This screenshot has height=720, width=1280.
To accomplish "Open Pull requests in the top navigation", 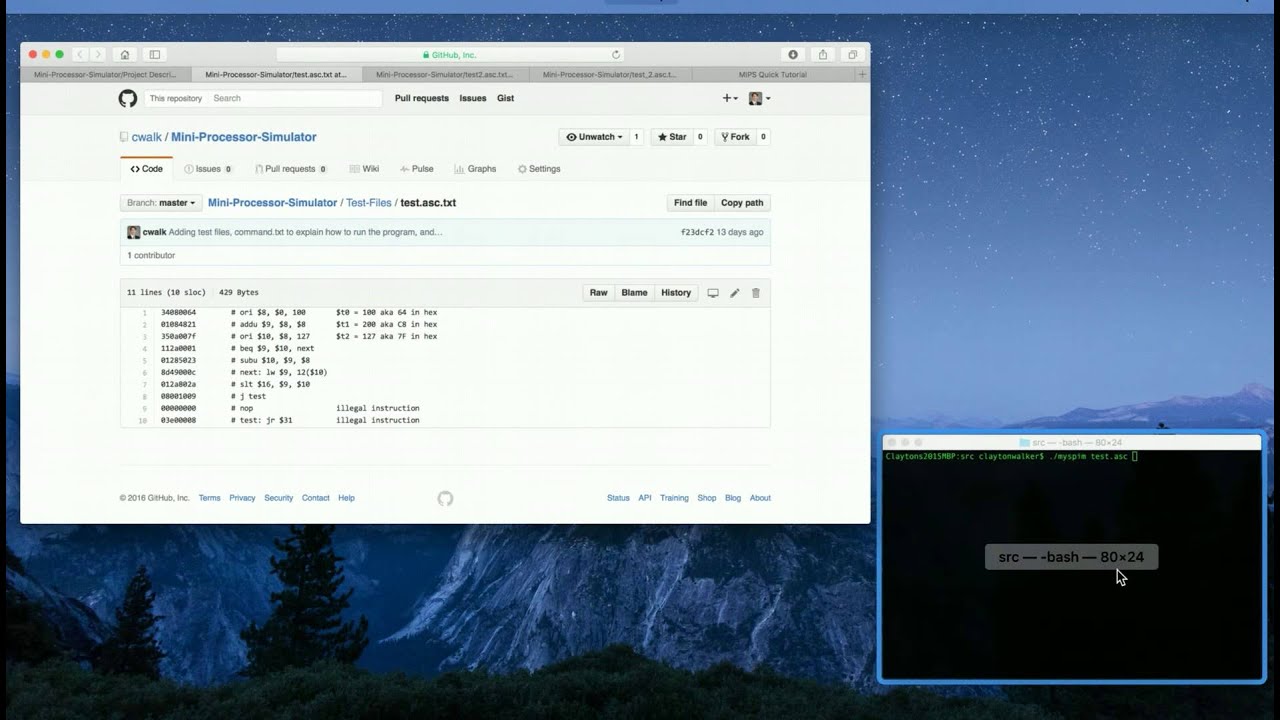I will point(422,98).
